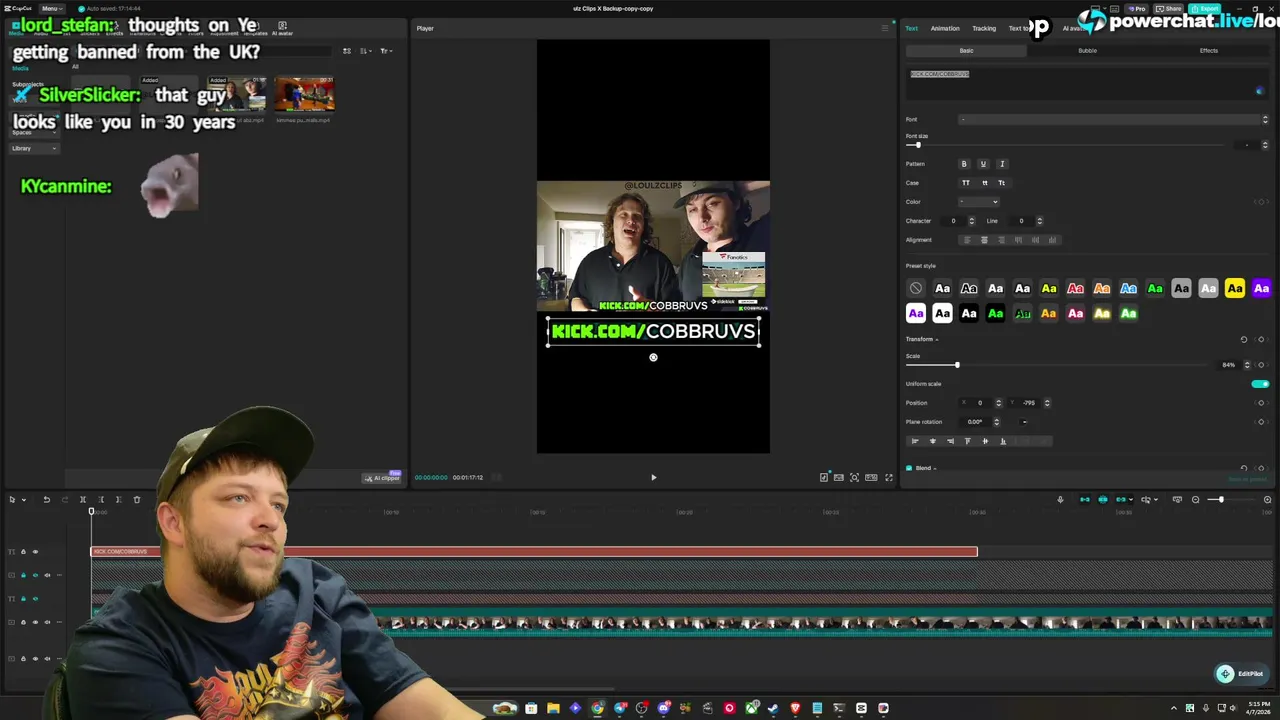Screen dimensions: 1280x720
Task: Open the text Color dropdown
Action: pyautogui.click(x=979, y=202)
